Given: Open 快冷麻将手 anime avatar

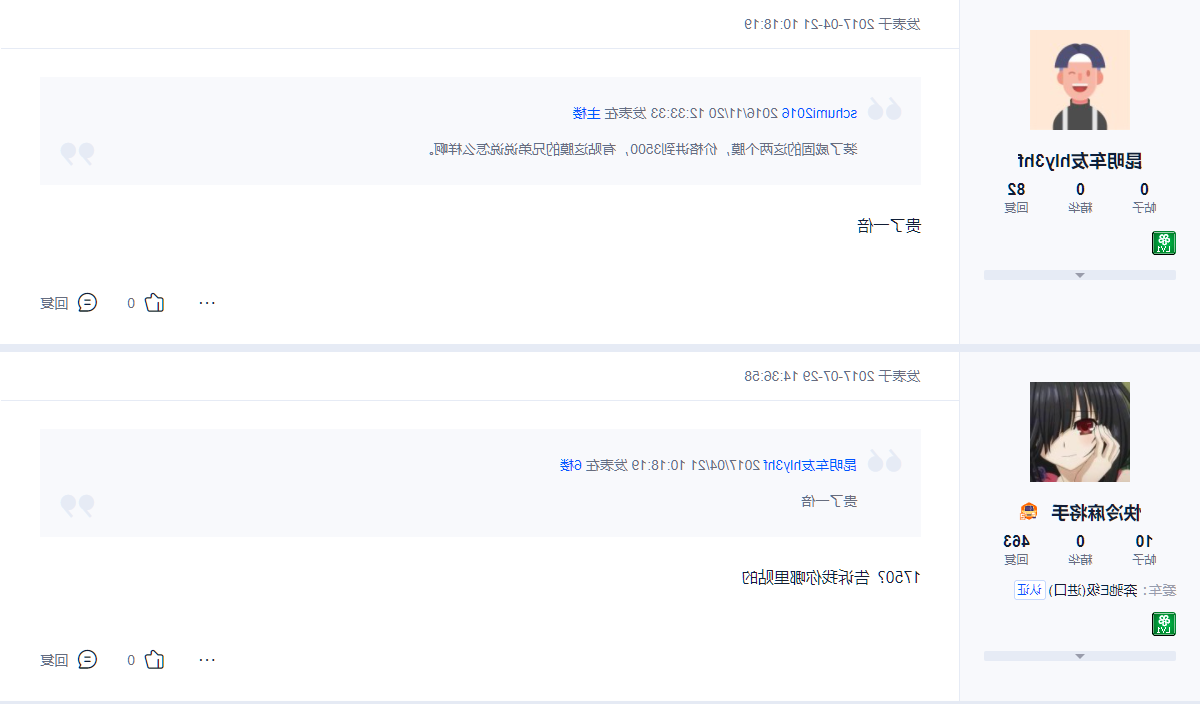Looking at the screenshot, I should (1080, 432).
